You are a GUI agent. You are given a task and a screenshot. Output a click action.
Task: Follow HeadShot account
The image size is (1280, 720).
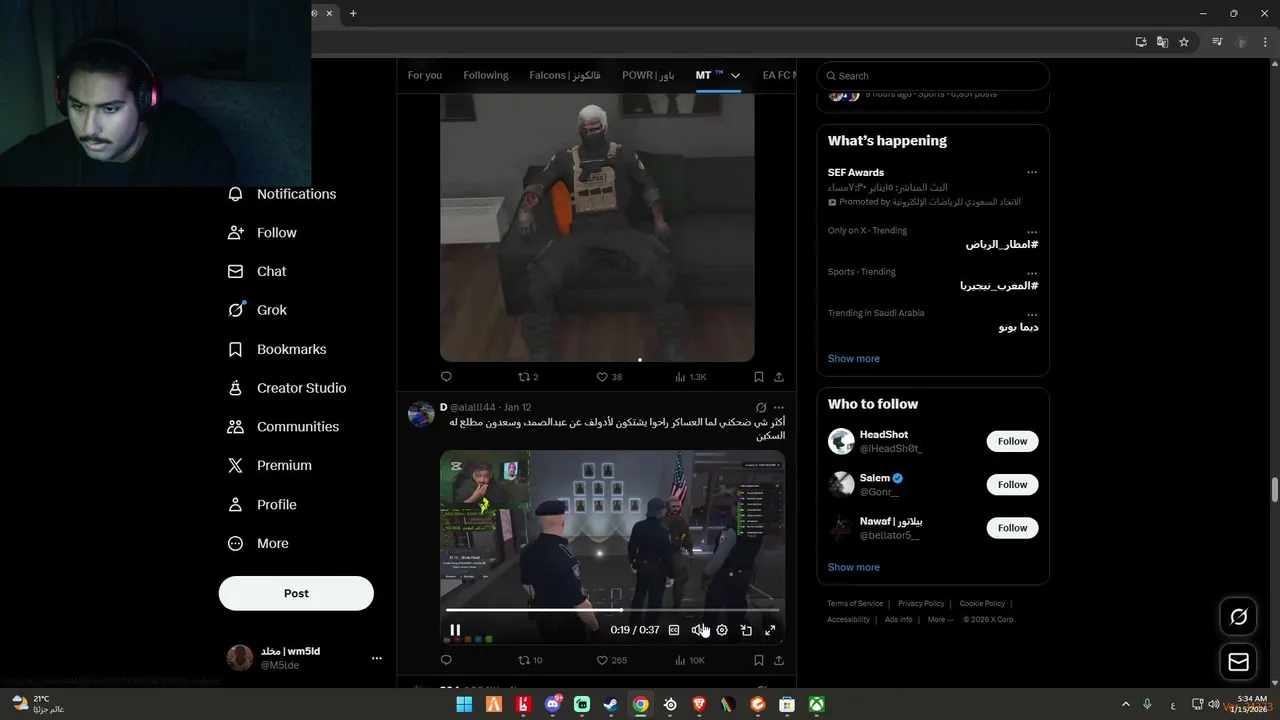click(1012, 441)
